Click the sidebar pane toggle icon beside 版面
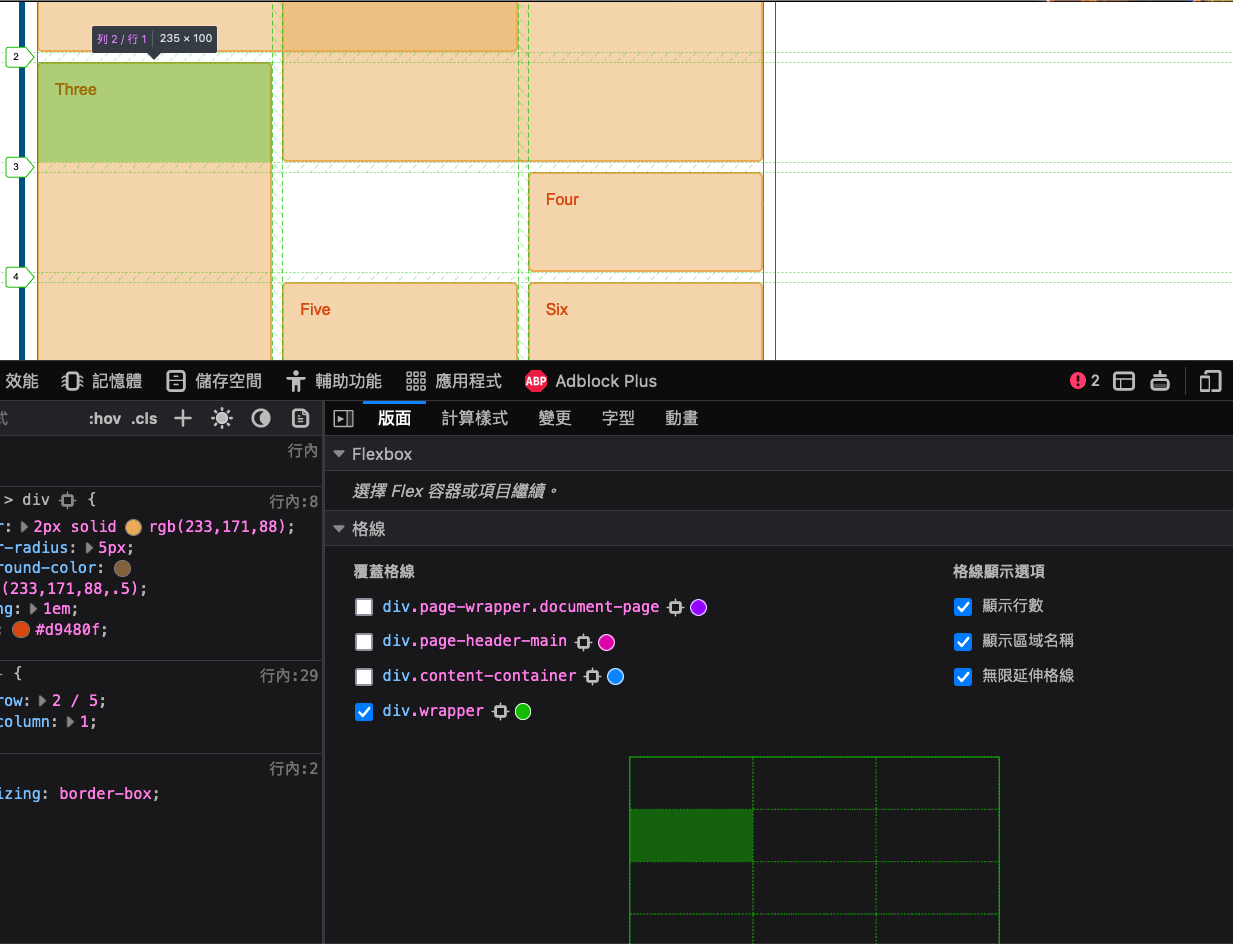This screenshot has width=1233, height=944. tap(343, 418)
